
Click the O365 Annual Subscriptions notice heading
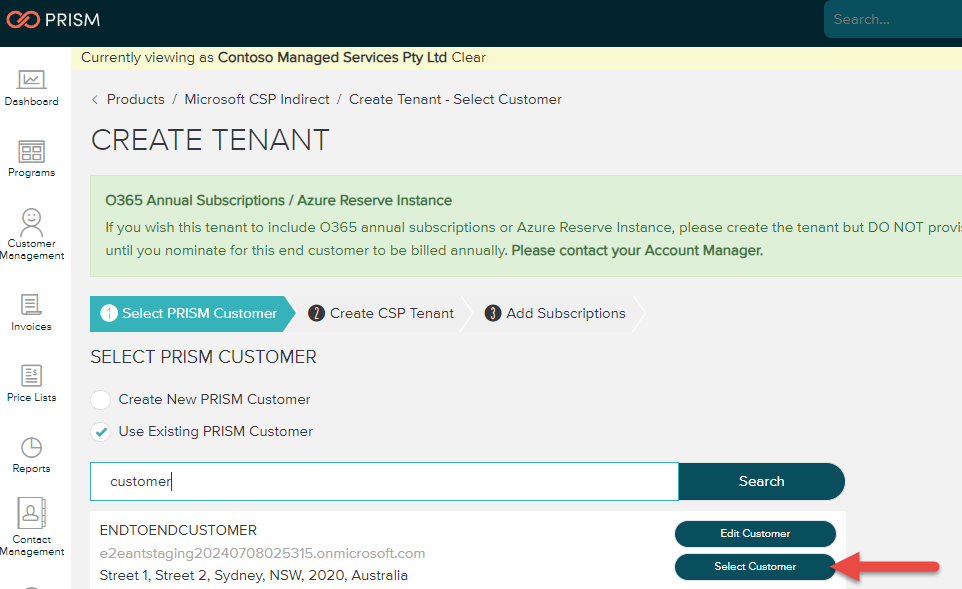[279, 201]
